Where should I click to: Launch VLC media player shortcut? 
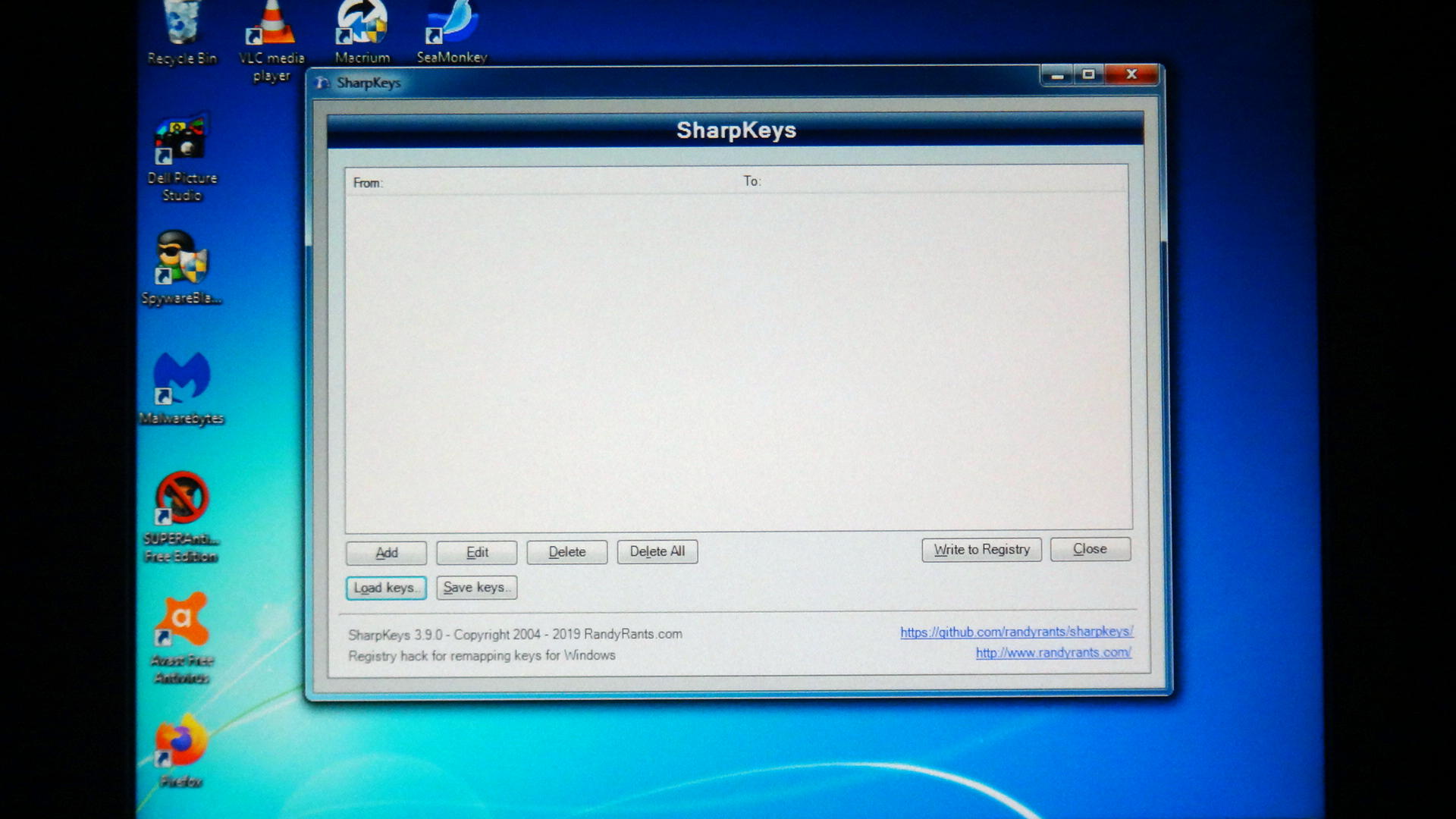point(271,39)
